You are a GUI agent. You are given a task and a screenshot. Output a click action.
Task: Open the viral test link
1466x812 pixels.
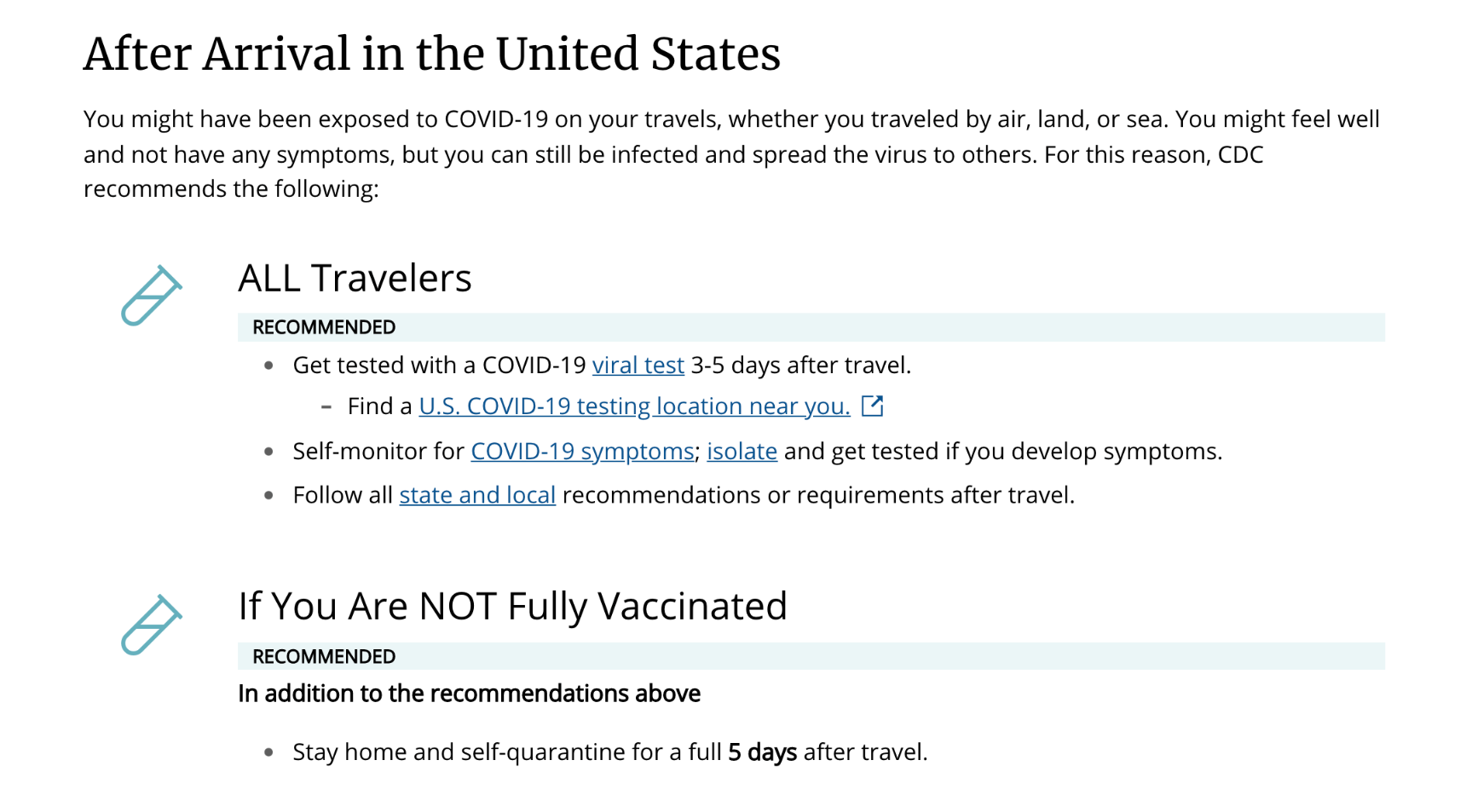click(638, 365)
